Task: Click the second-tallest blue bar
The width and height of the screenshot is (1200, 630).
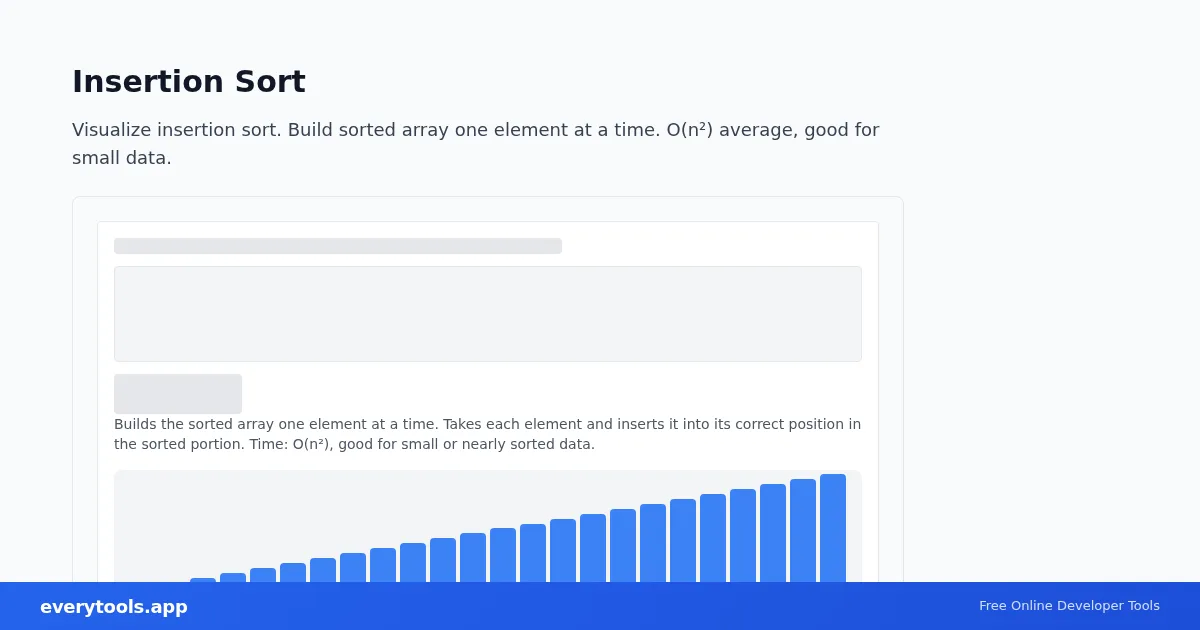Action: [803, 531]
